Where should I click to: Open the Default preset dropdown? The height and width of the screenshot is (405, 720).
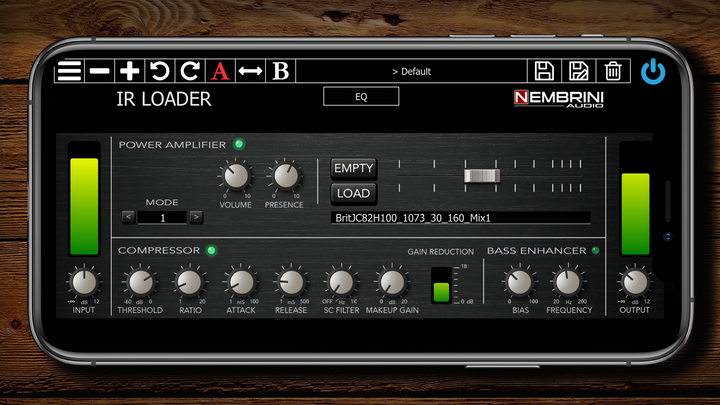point(411,71)
